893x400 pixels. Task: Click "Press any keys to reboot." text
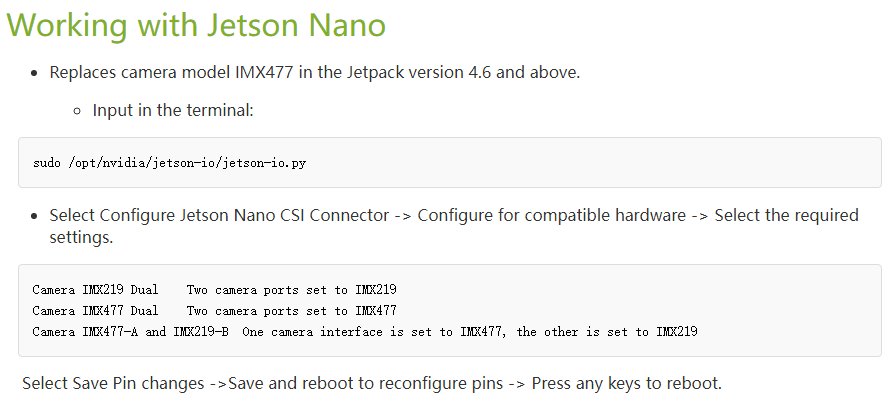coord(626,383)
